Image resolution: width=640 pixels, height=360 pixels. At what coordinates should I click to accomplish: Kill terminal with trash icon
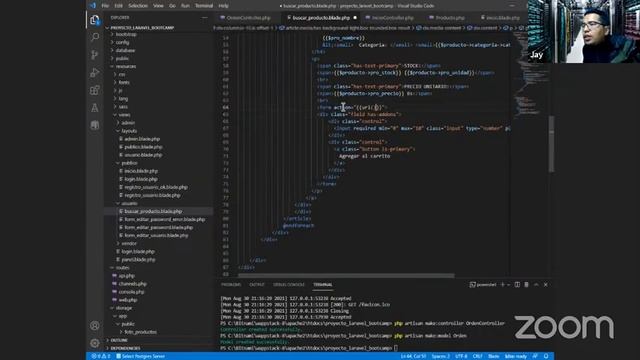tap(527, 284)
